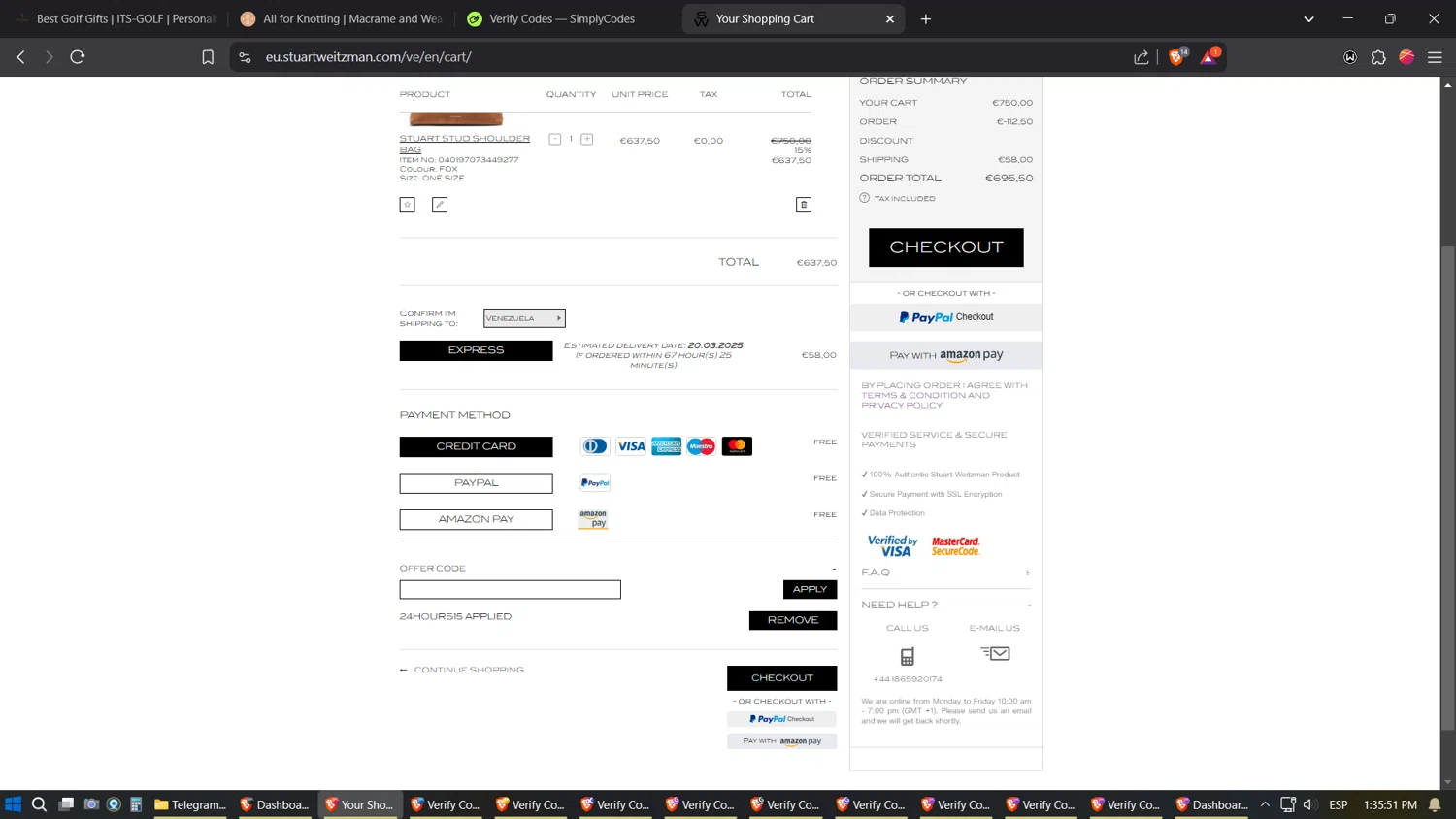Click the E-mail Us envelope icon

(996, 653)
